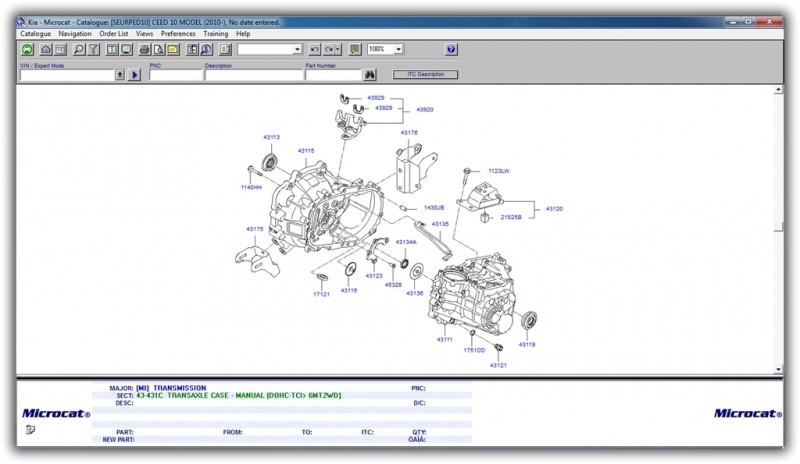The height and width of the screenshot is (464, 800).
Task: Open the Order List menu
Action: [114, 34]
